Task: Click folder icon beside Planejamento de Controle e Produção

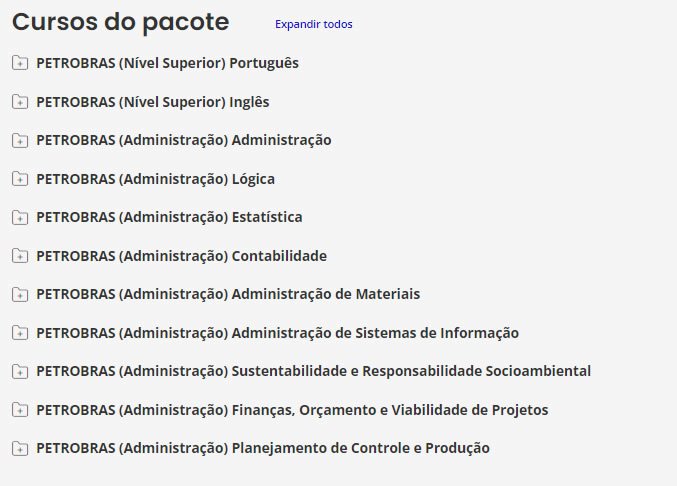Action: pyautogui.click(x=19, y=449)
